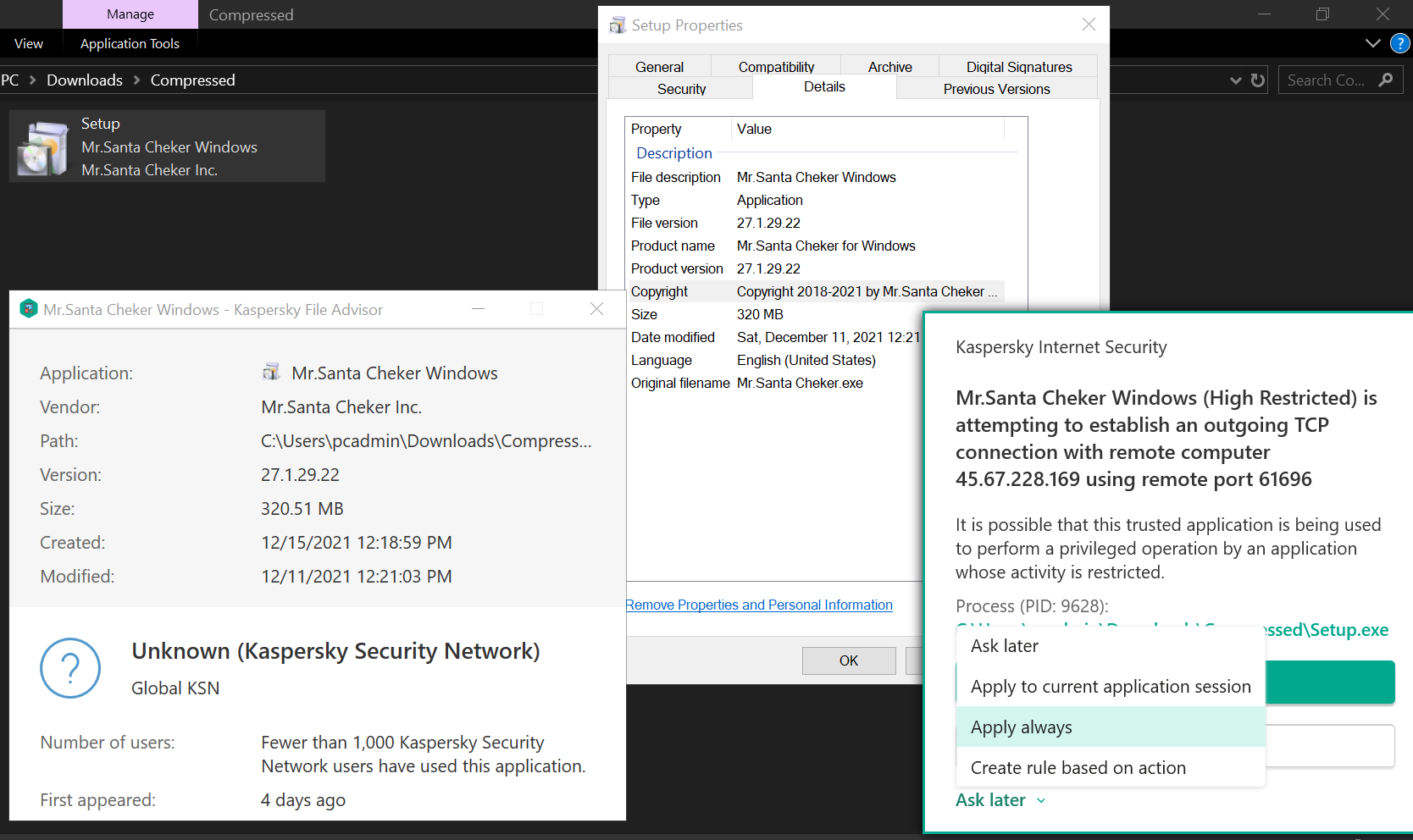Click the Created date 12/15/2021 value
The width and height of the screenshot is (1413, 840).
tap(357, 543)
